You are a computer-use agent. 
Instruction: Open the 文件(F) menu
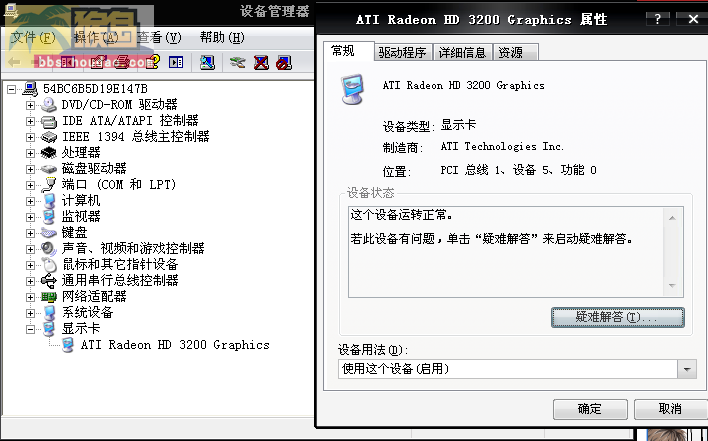33,37
